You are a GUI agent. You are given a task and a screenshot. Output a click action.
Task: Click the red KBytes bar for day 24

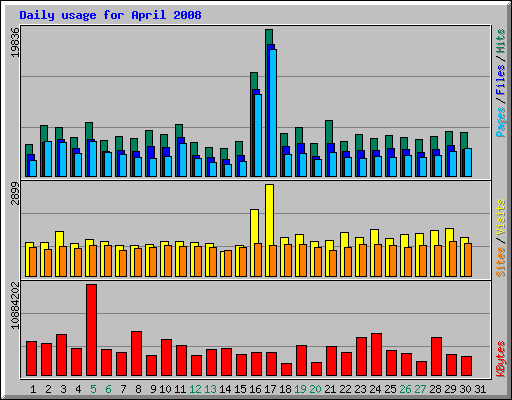point(377,354)
